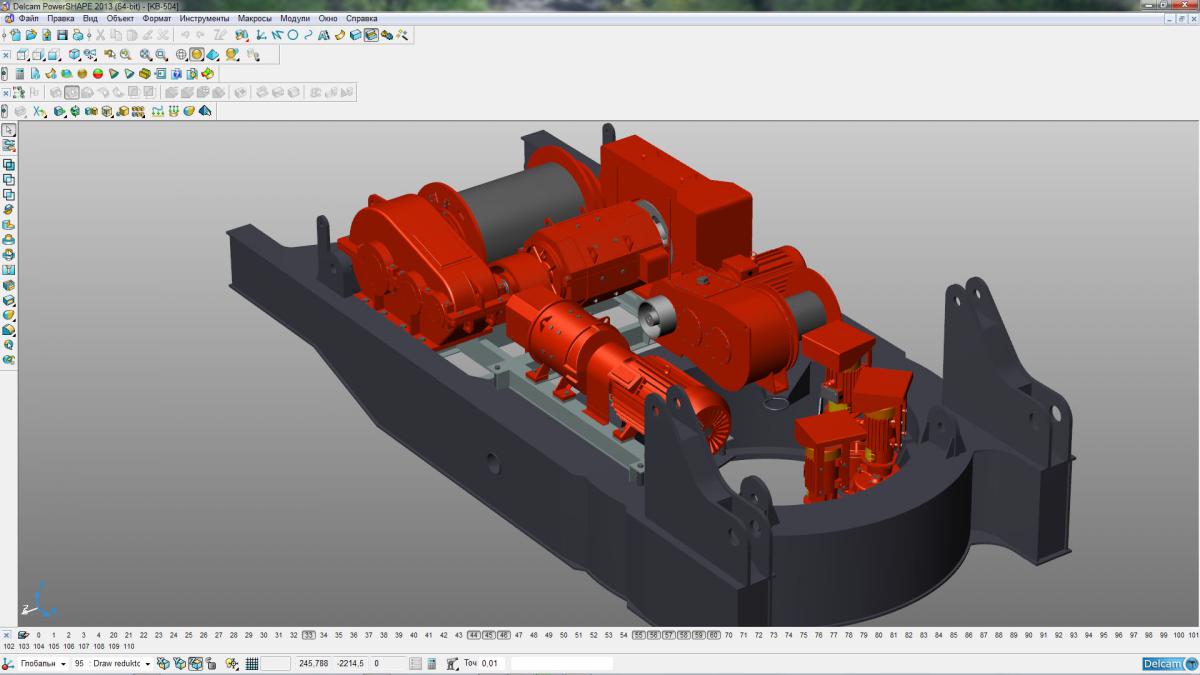Screen dimensions: 1200x675
Task: Open a model using the folder icon
Action: coord(31,34)
